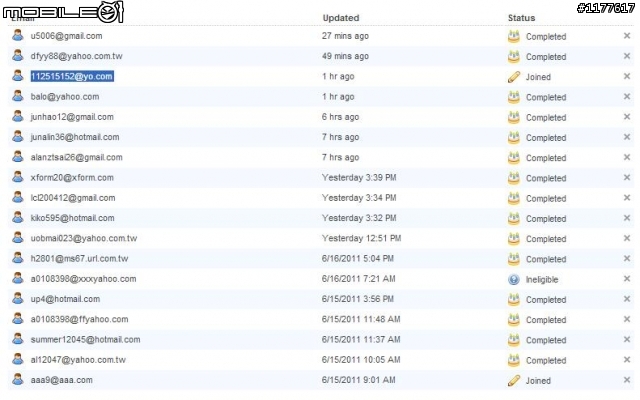Screen dimensions: 640x400
Task: Remove the dfyy88@yahoo.com.tw row with X
Action: [x=627, y=56]
